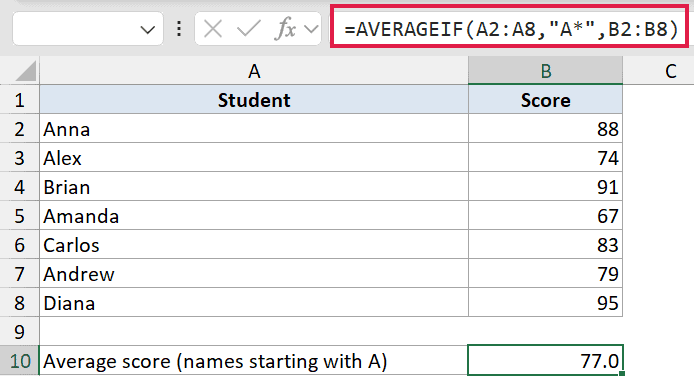Click the three-dot formula bar handle
694x376 pixels.
[x=179, y=29]
